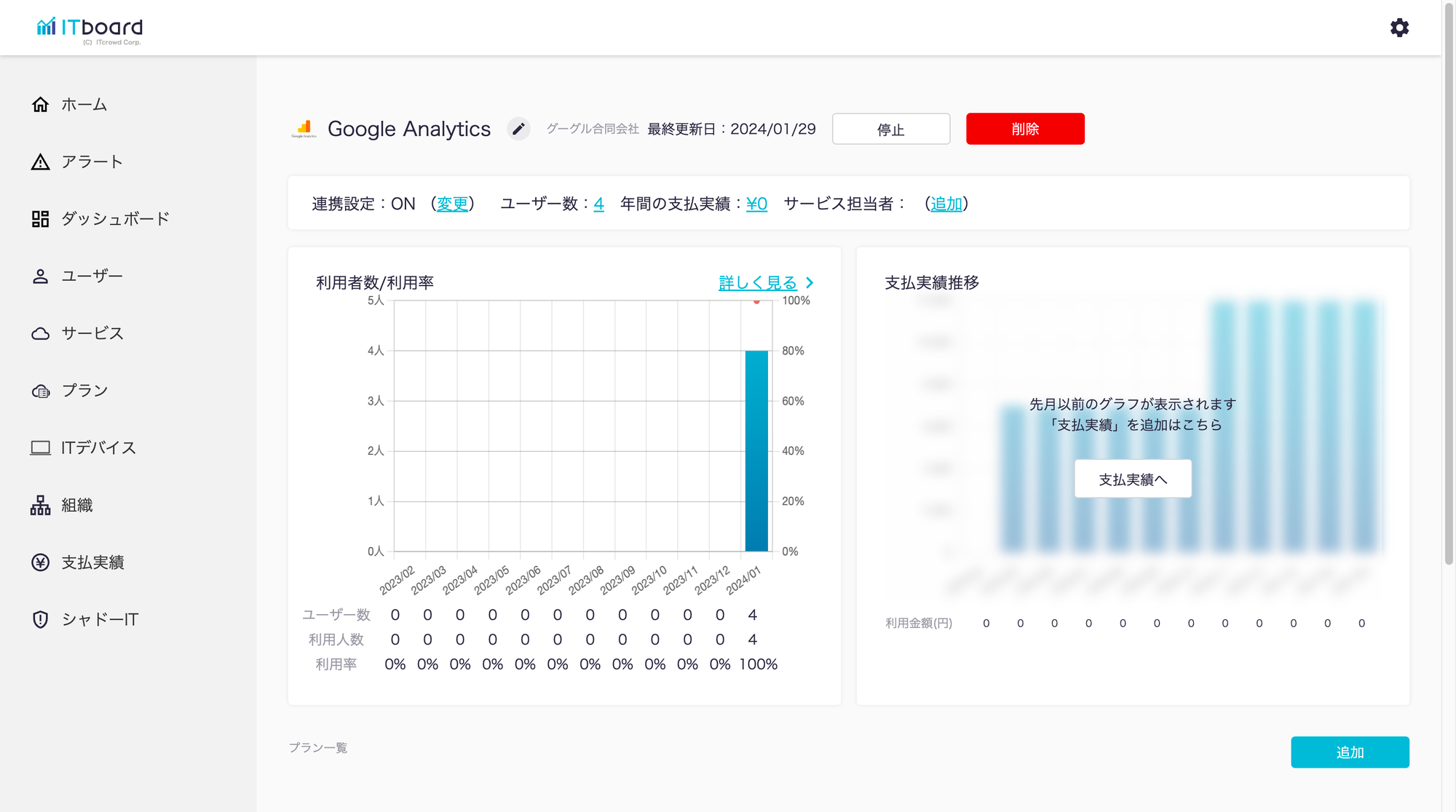Image resolution: width=1456 pixels, height=812 pixels.
Task: Click the 停止 button
Action: tap(890, 129)
